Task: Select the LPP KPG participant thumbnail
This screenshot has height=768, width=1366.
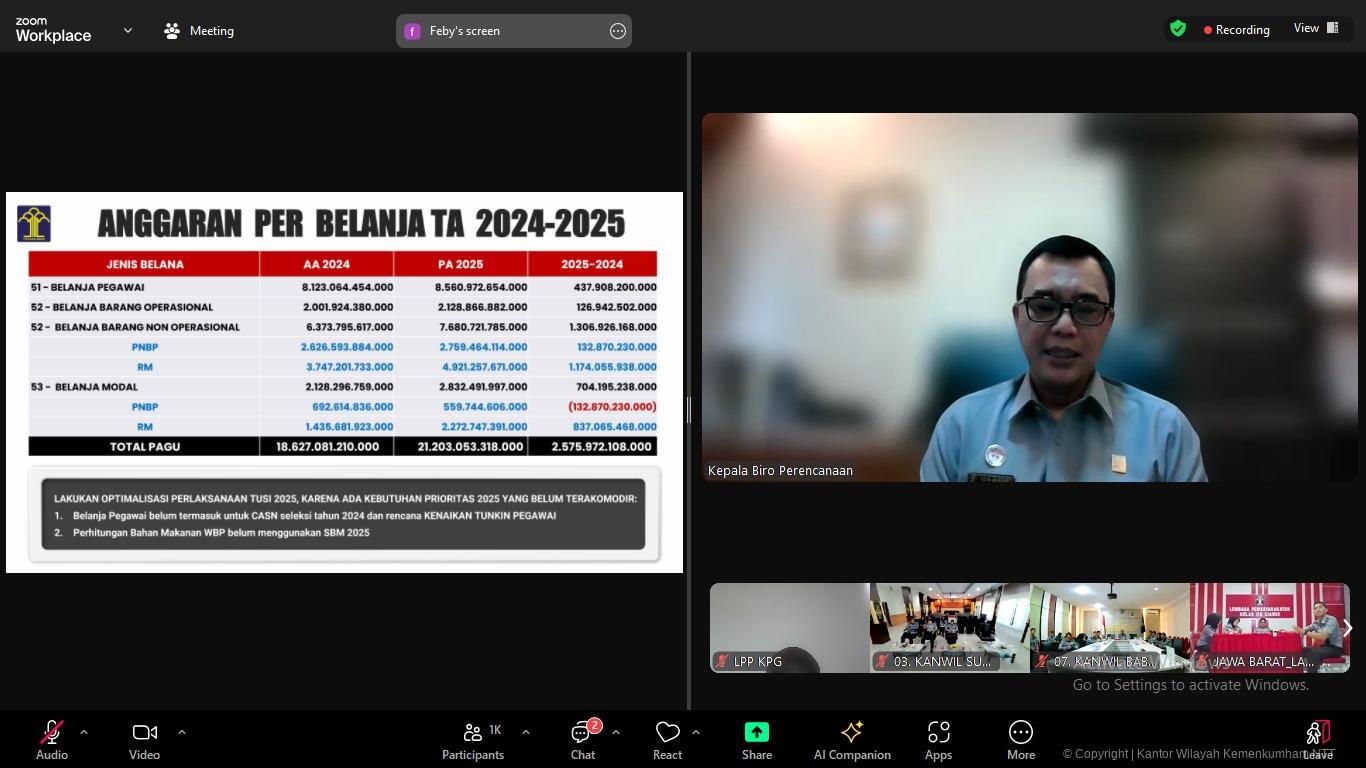Action: click(x=790, y=628)
